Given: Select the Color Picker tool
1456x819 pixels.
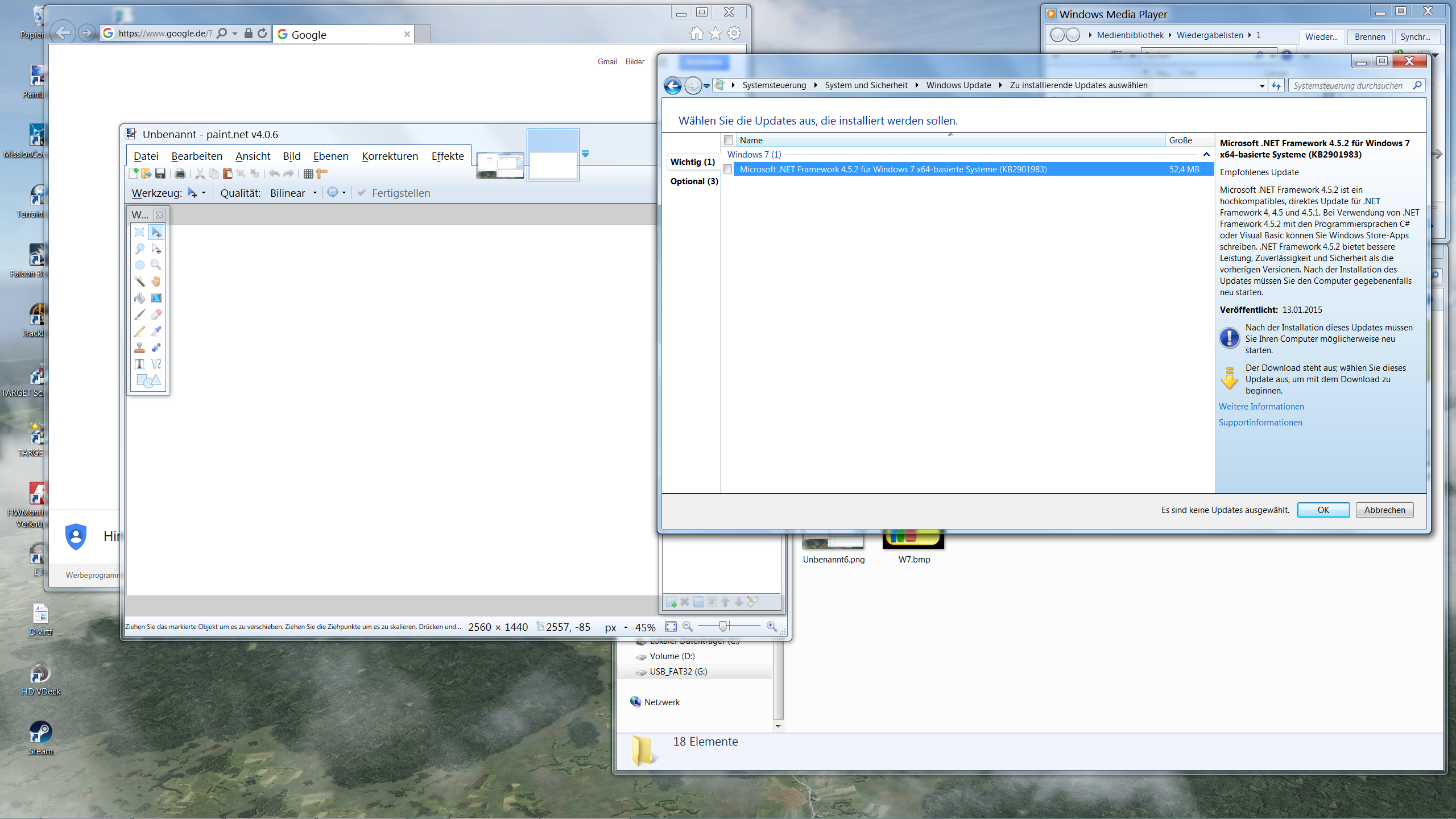Looking at the screenshot, I should pyautogui.click(x=156, y=331).
